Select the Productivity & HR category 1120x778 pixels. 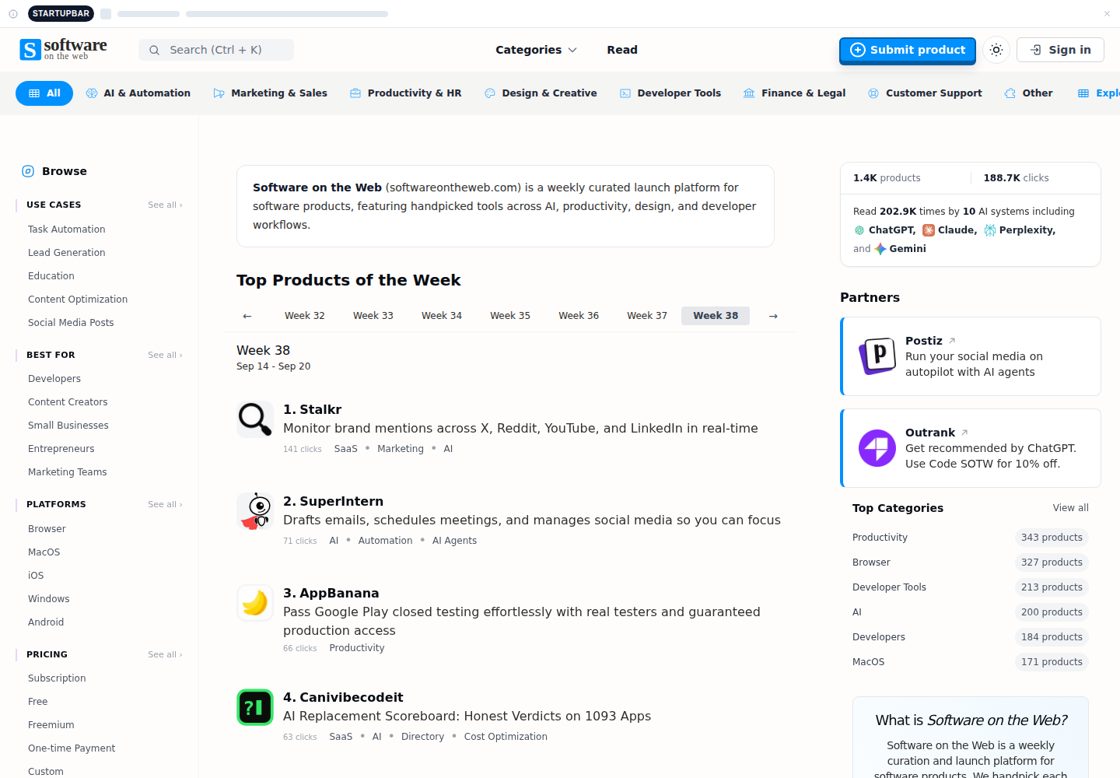405,93
